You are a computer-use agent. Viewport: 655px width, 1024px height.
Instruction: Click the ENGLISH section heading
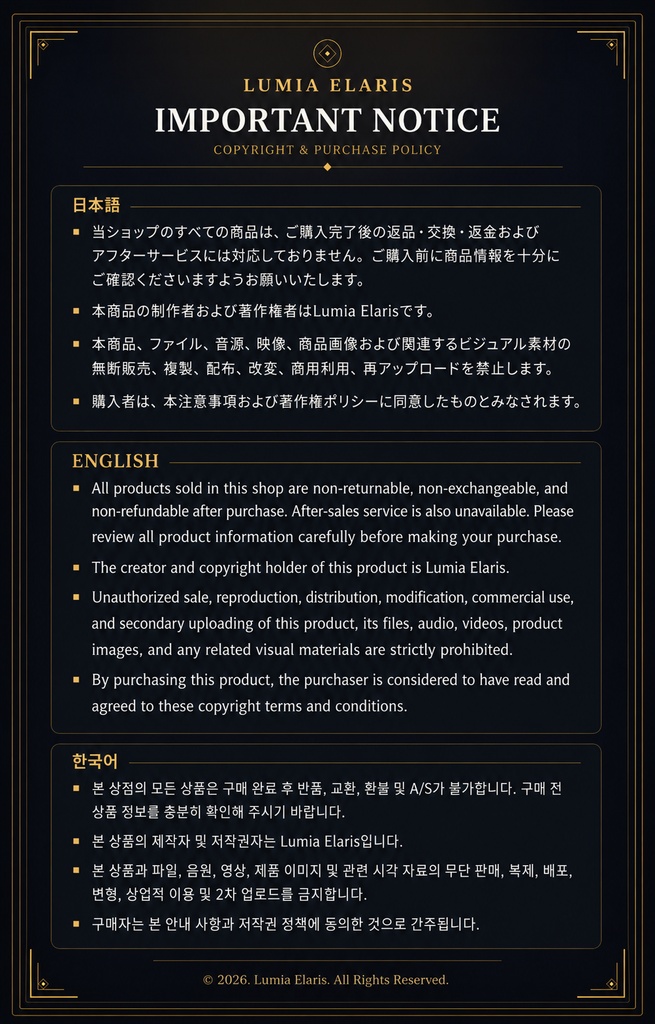click(115, 461)
